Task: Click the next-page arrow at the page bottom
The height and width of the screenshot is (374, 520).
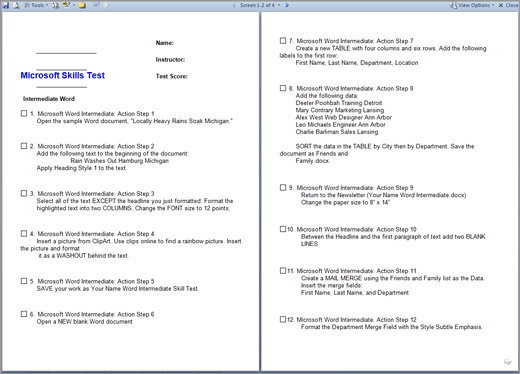Action: pos(508,361)
